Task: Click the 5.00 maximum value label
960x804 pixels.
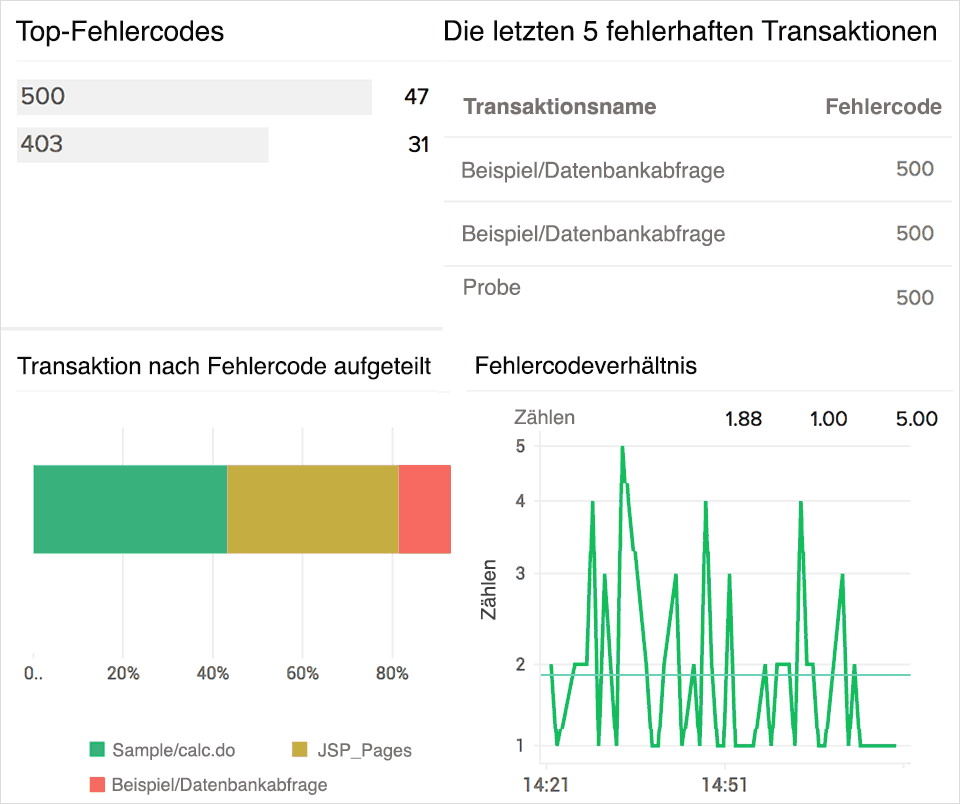Action: point(917,418)
